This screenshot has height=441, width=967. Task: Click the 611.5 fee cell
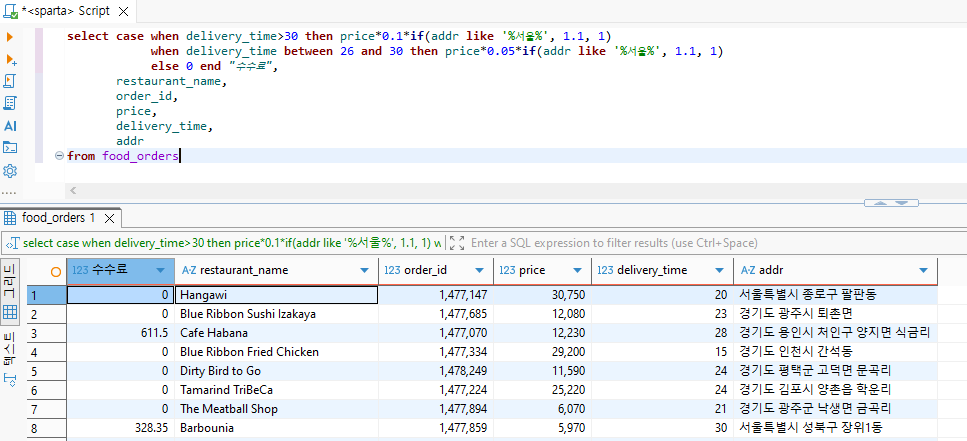pos(120,333)
